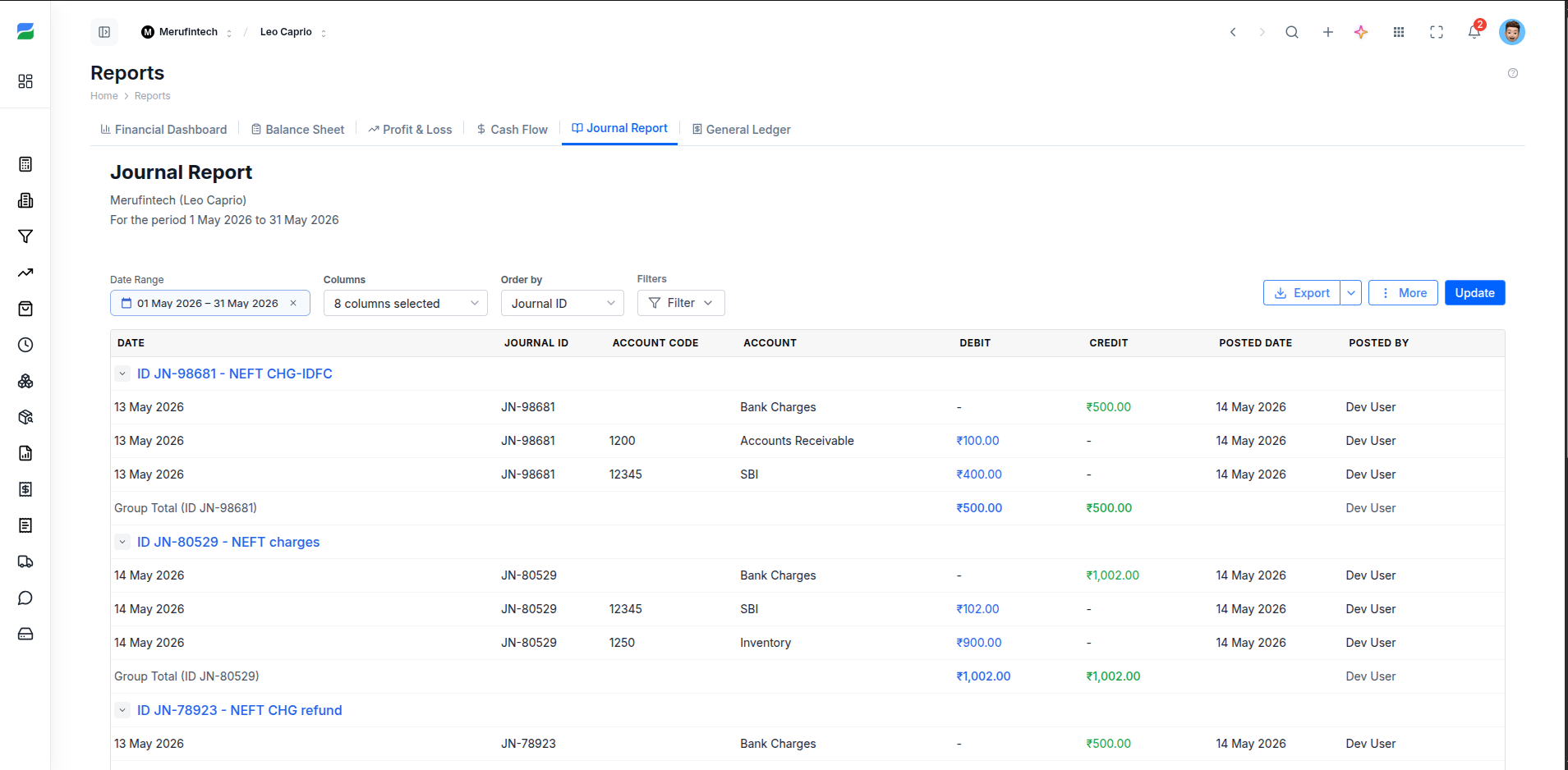Collapse the JN-98681 group chevron
Viewport: 1568px width, 770px height.
[122, 374]
